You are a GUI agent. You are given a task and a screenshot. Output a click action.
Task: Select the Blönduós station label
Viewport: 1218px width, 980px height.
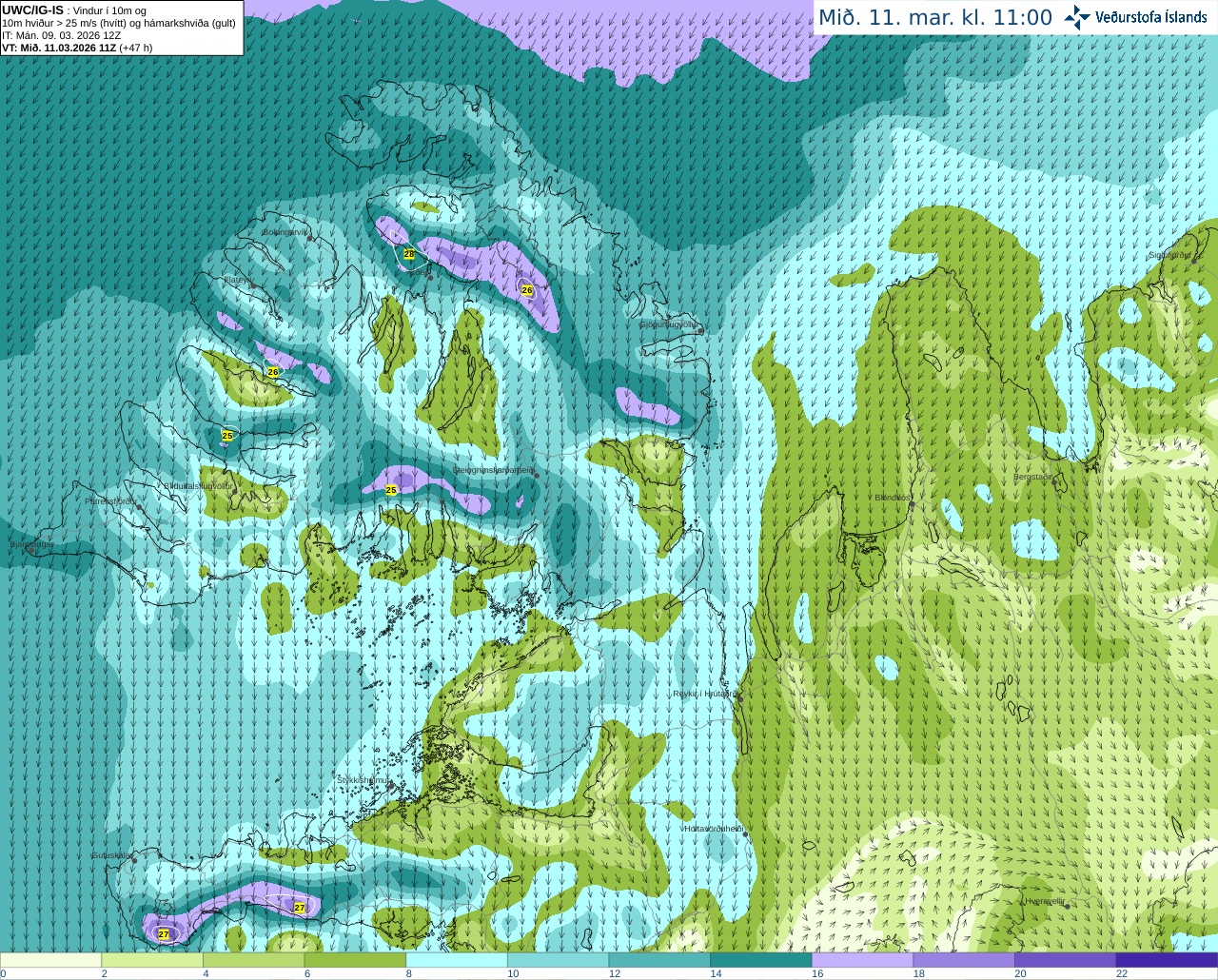coord(893,498)
